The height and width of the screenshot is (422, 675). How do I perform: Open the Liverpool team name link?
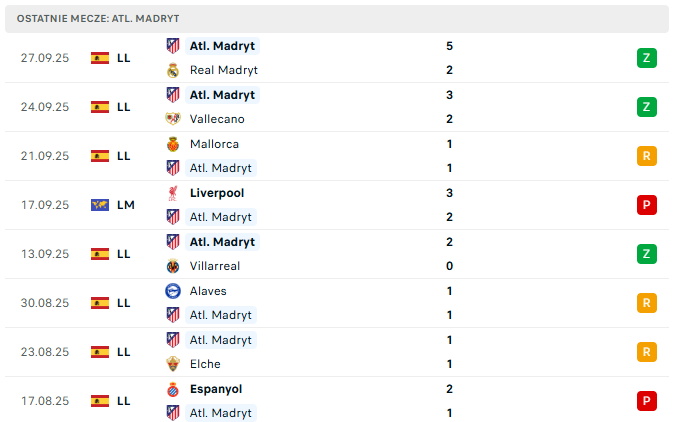[217, 193]
